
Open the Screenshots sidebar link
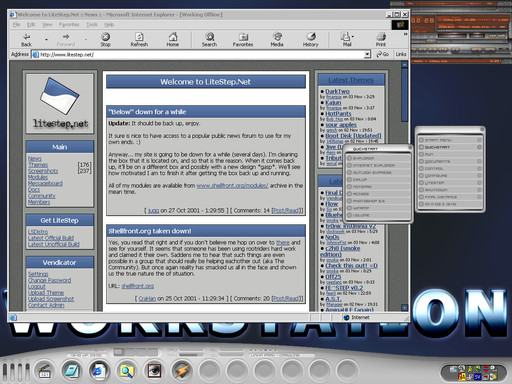pyautogui.click(x=43, y=171)
